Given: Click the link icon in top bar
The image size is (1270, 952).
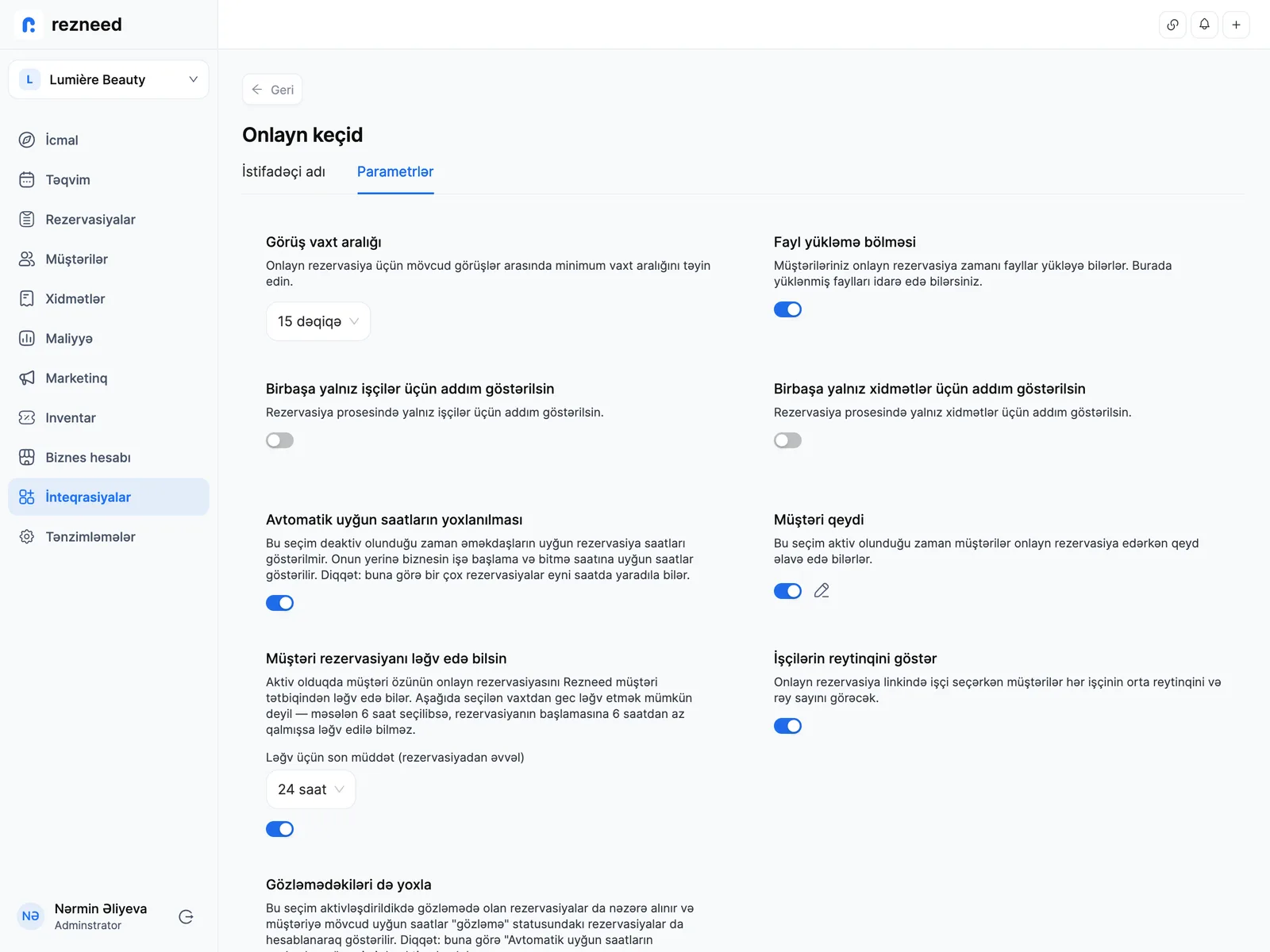Looking at the screenshot, I should pos(1172,25).
